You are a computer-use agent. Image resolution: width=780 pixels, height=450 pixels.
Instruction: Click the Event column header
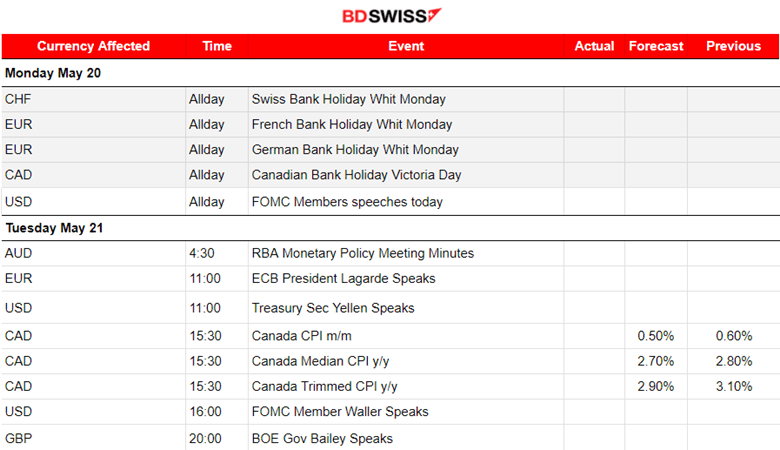[x=406, y=46]
